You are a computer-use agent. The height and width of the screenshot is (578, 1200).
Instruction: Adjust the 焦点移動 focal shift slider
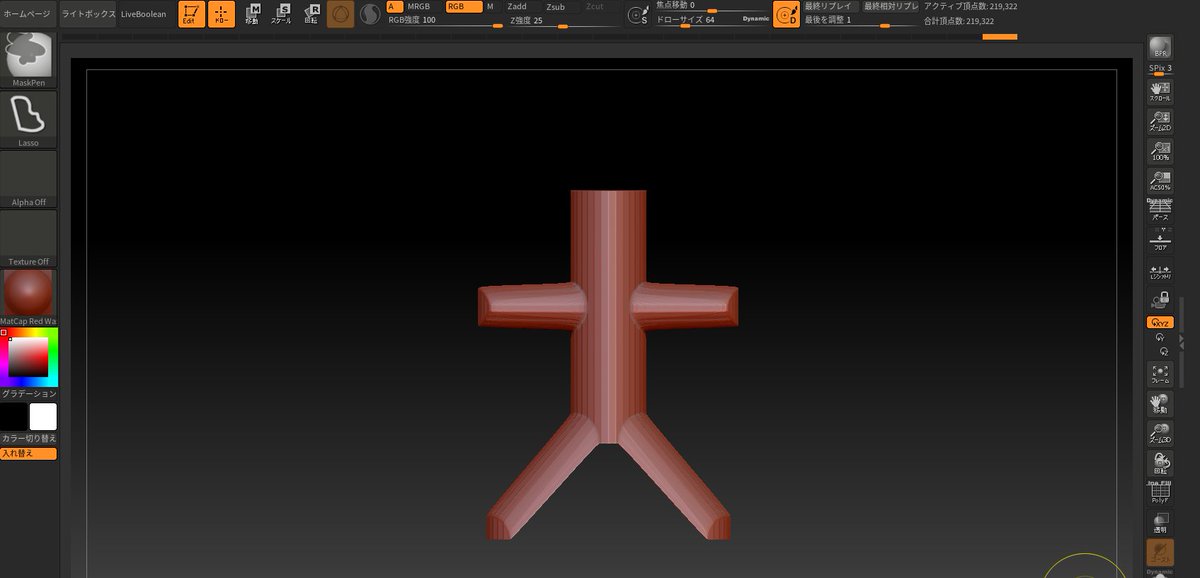(x=712, y=6)
